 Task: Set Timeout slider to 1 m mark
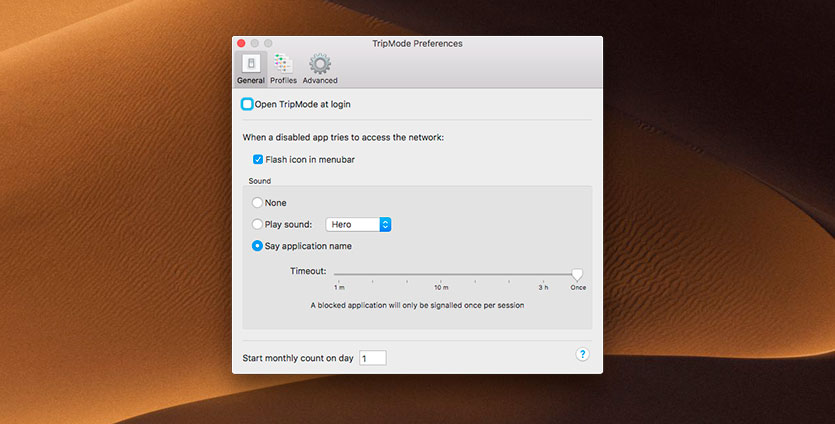[339, 274]
